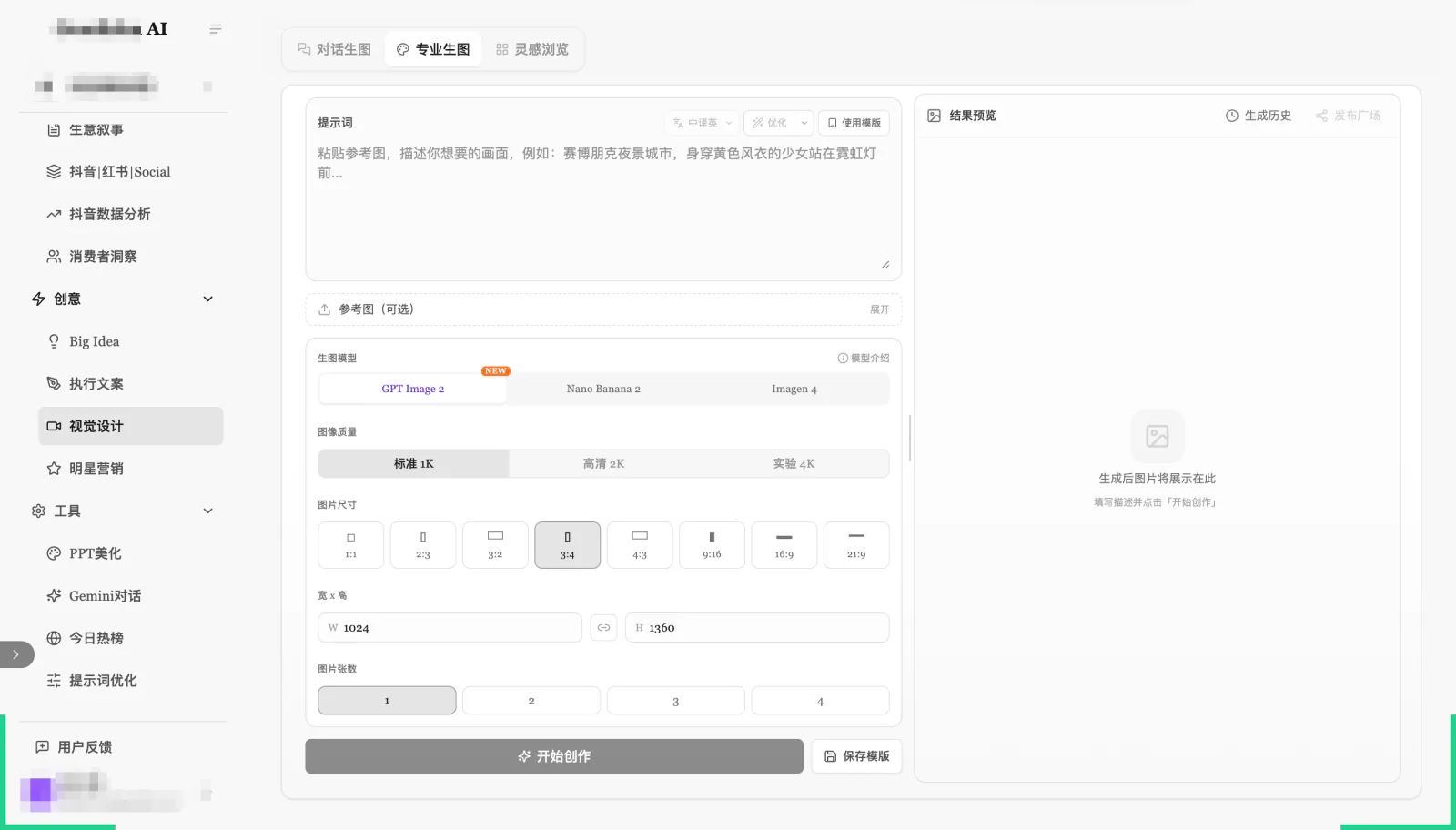1456x830 pixels.
Task: Set image count to 1
Action: pos(387,701)
